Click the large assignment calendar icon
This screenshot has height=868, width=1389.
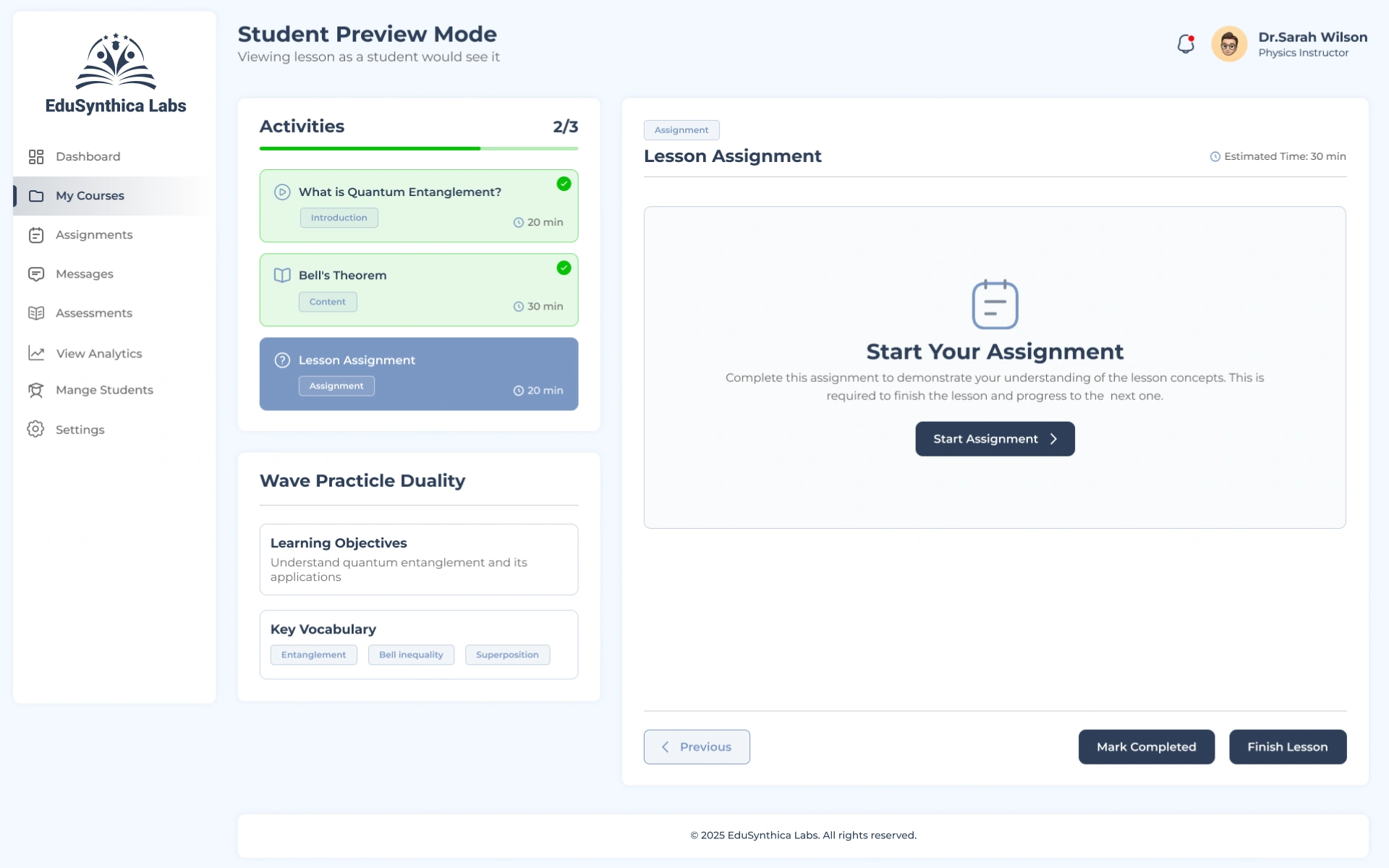(995, 305)
